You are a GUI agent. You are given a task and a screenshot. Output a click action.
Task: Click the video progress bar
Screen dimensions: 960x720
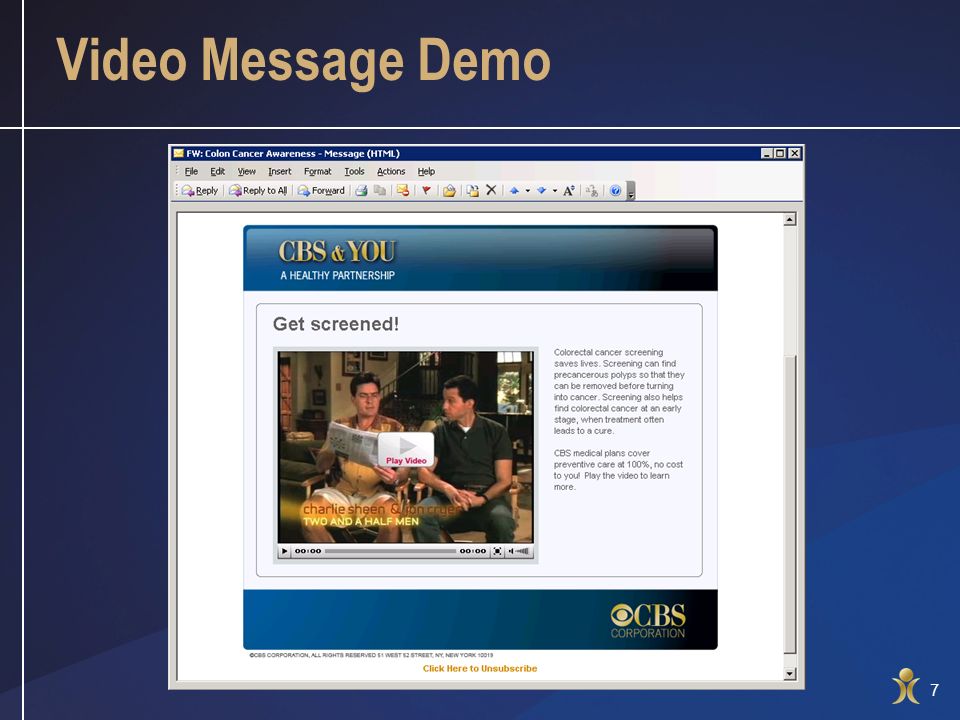point(390,551)
